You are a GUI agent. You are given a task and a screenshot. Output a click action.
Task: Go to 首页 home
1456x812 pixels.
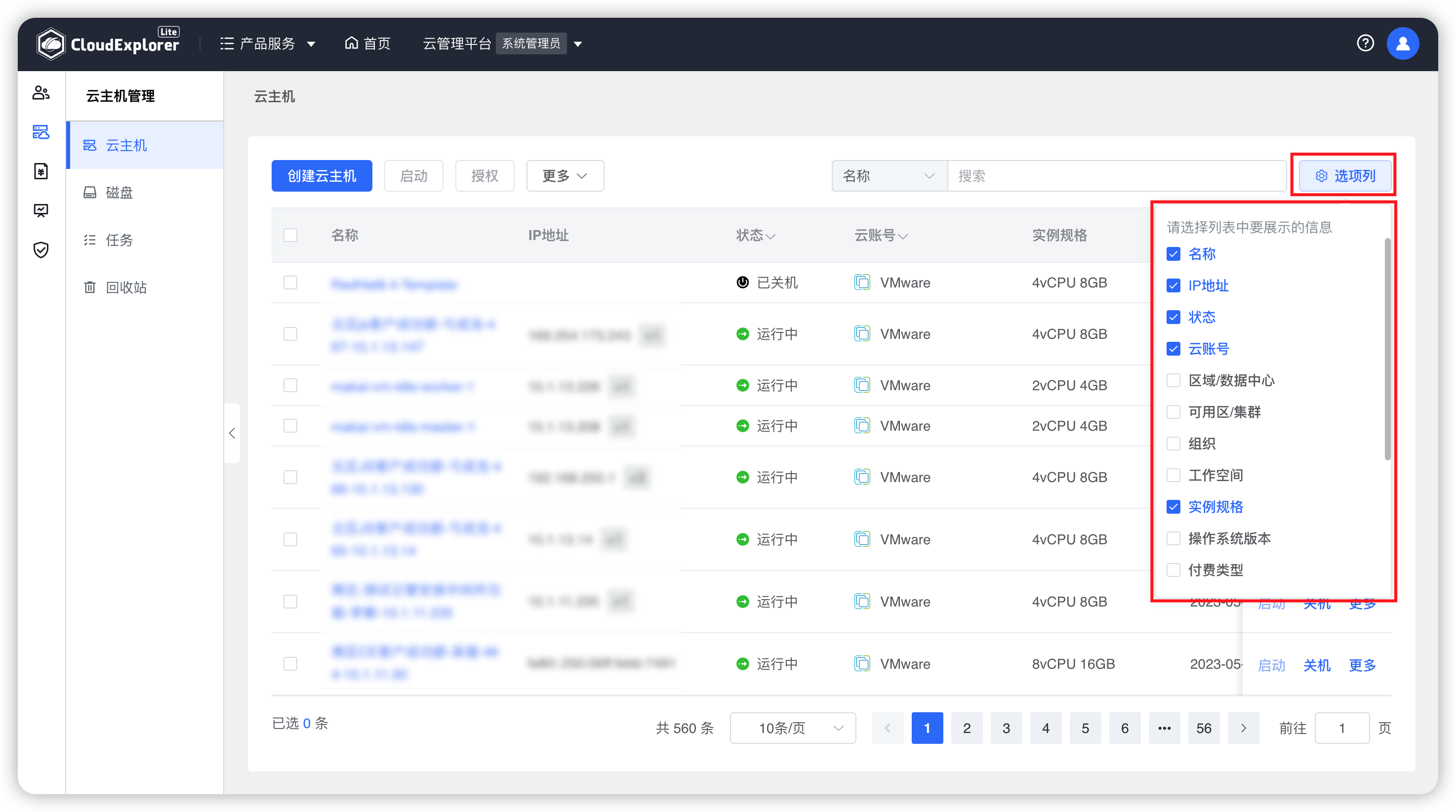pyautogui.click(x=367, y=43)
